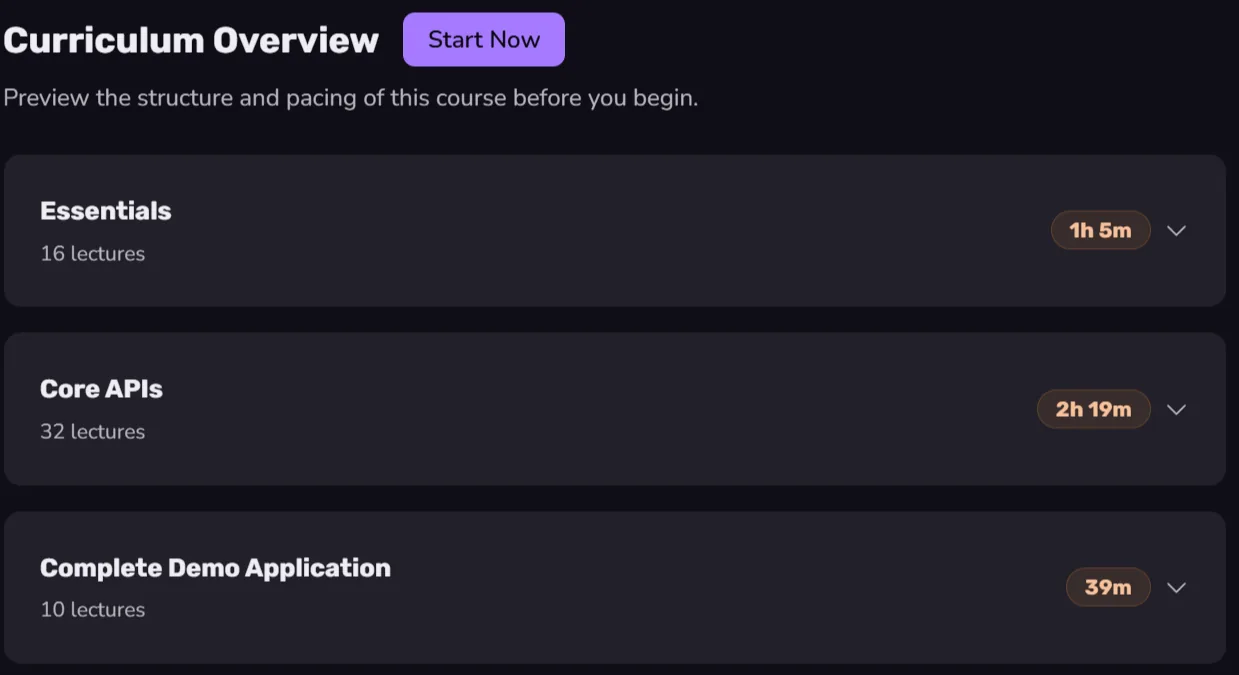Click the 10 lectures label

point(93,610)
